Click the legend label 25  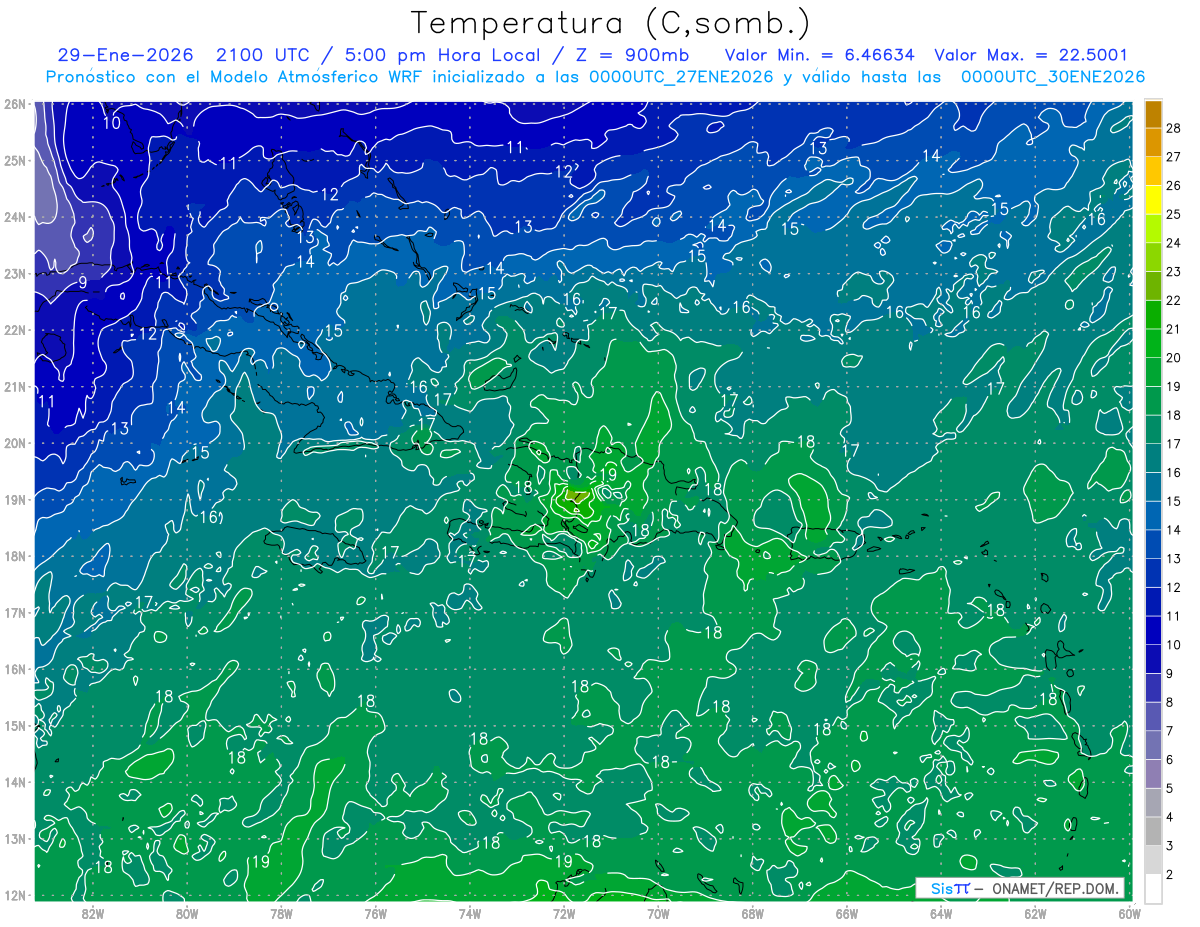pyautogui.click(x=1174, y=214)
